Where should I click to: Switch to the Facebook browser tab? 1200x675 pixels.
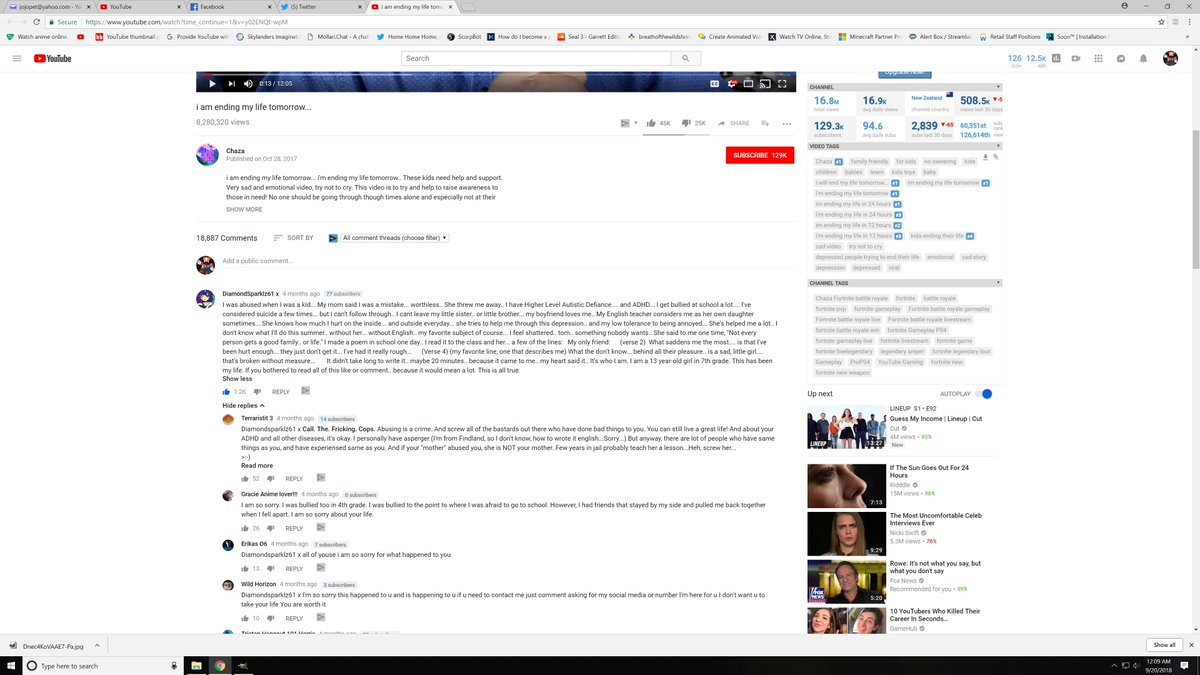230,6
